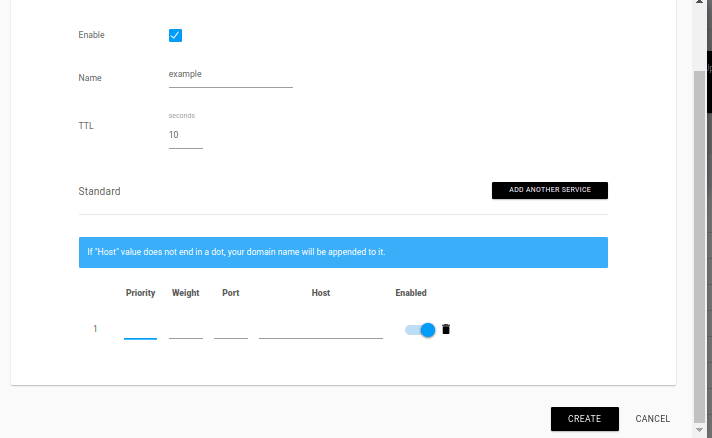This screenshot has height=438, width=712.
Task: Click the vertical scrollbar thumb
Action: pyautogui.click(x=699, y=247)
